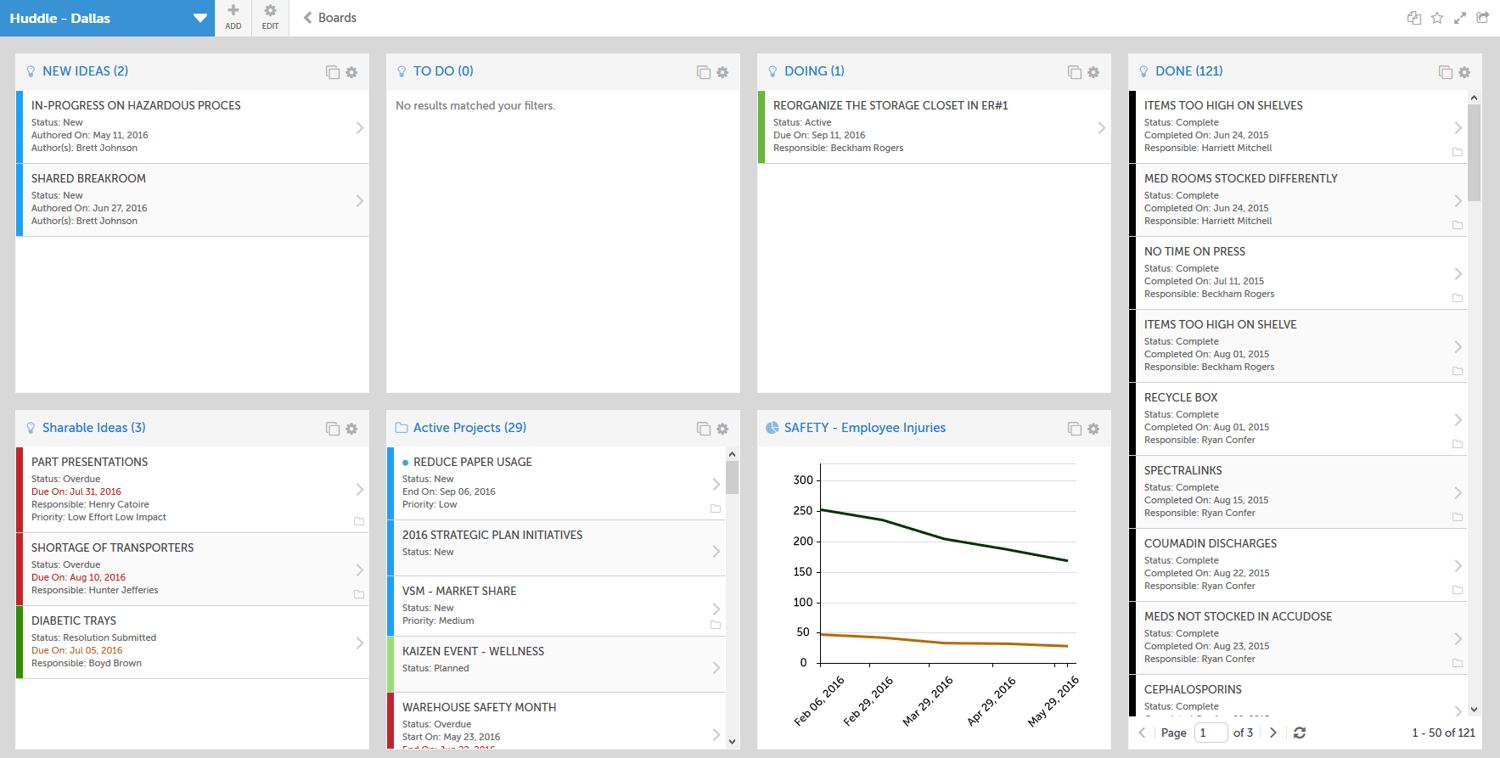The height and width of the screenshot is (758, 1500).
Task: Open the settings gear on the DONE panel
Action: (1464, 72)
